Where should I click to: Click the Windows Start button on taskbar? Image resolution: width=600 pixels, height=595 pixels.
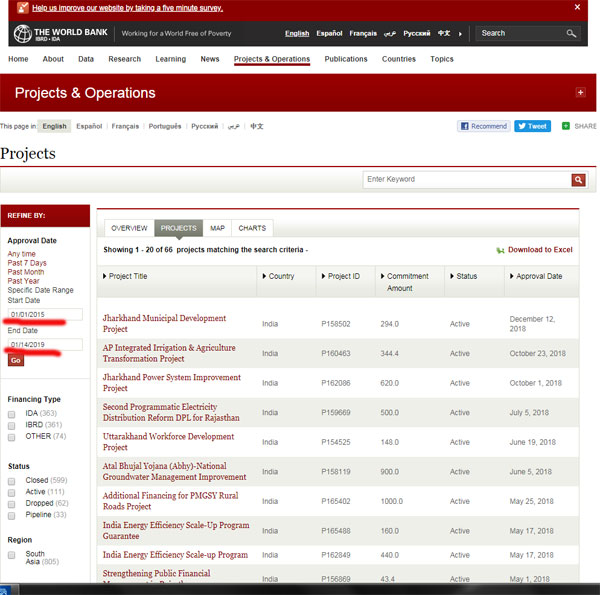point(5,590)
